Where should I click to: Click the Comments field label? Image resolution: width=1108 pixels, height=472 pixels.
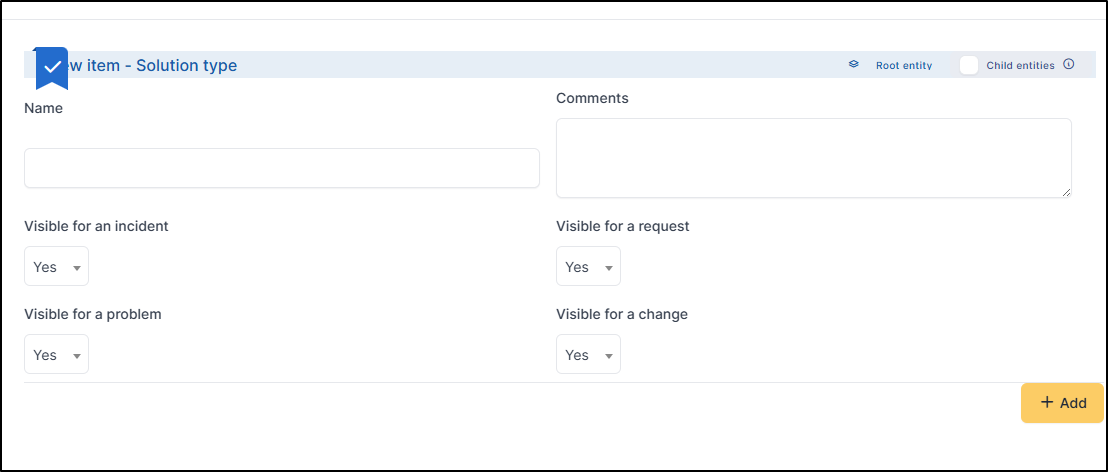[592, 98]
